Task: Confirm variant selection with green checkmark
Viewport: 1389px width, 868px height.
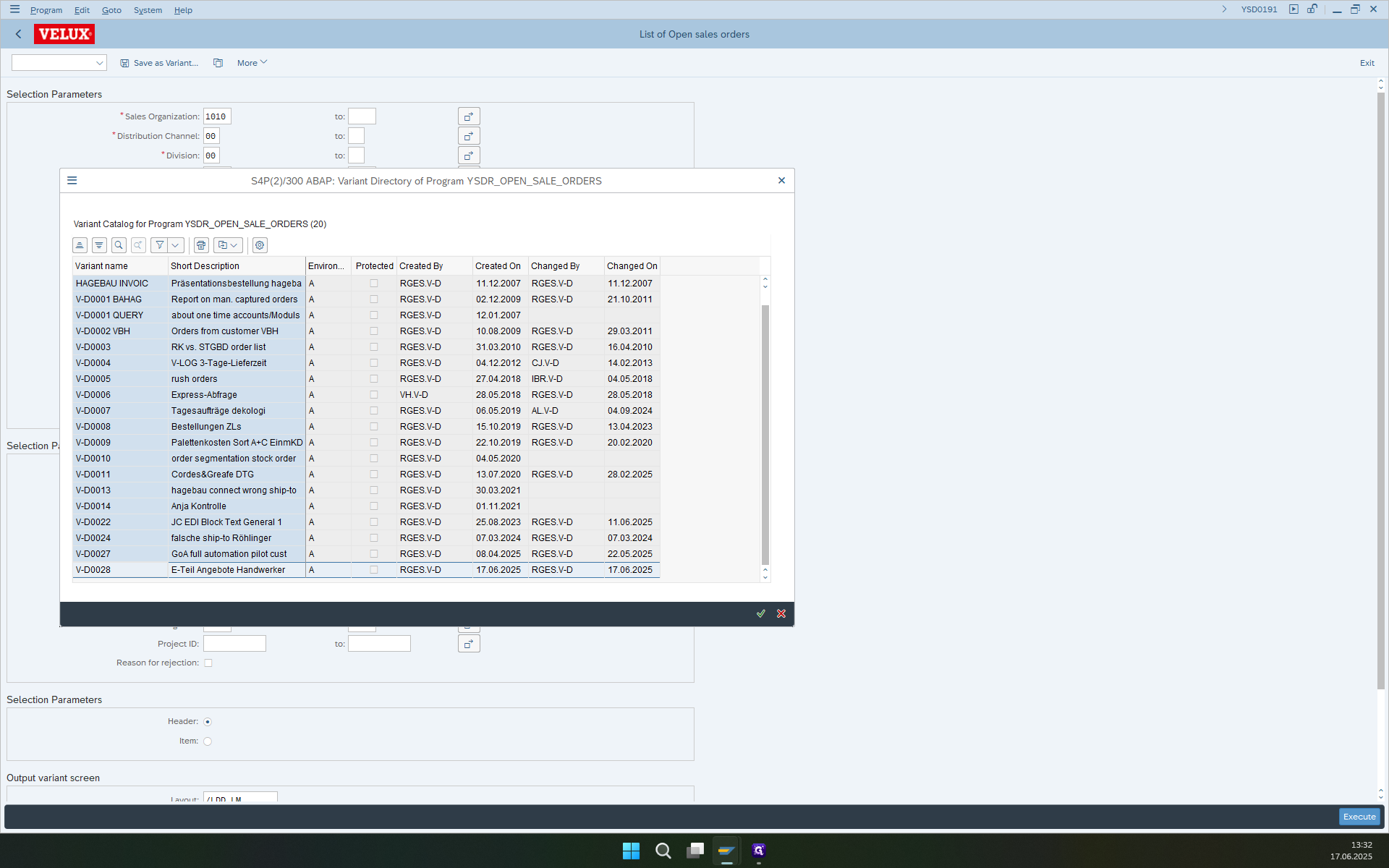Action: click(x=761, y=613)
